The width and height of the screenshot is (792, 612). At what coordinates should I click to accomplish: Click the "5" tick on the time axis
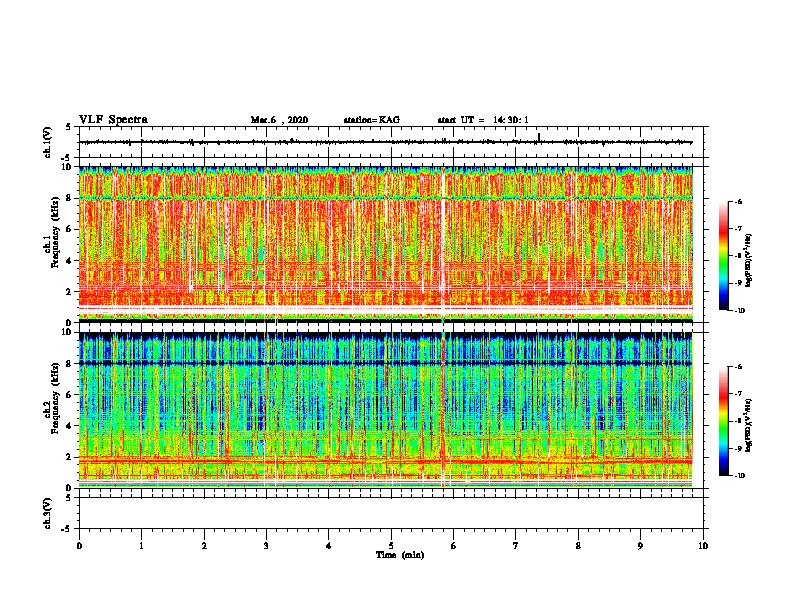tap(391, 545)
